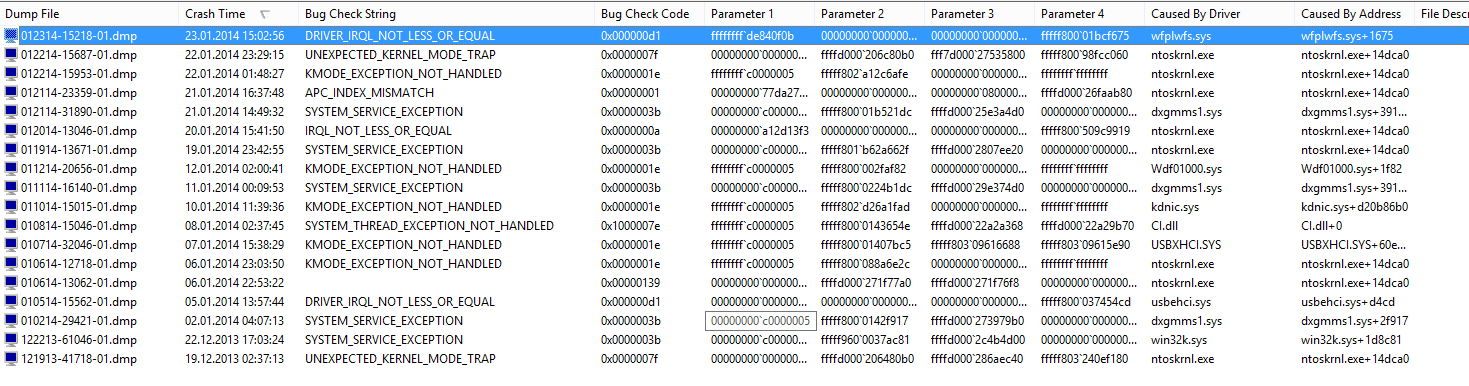This screenshot has width=1469, height=386.
Task: Click the sort arrow in Crash Time header
Action: [x=264, y=14]
